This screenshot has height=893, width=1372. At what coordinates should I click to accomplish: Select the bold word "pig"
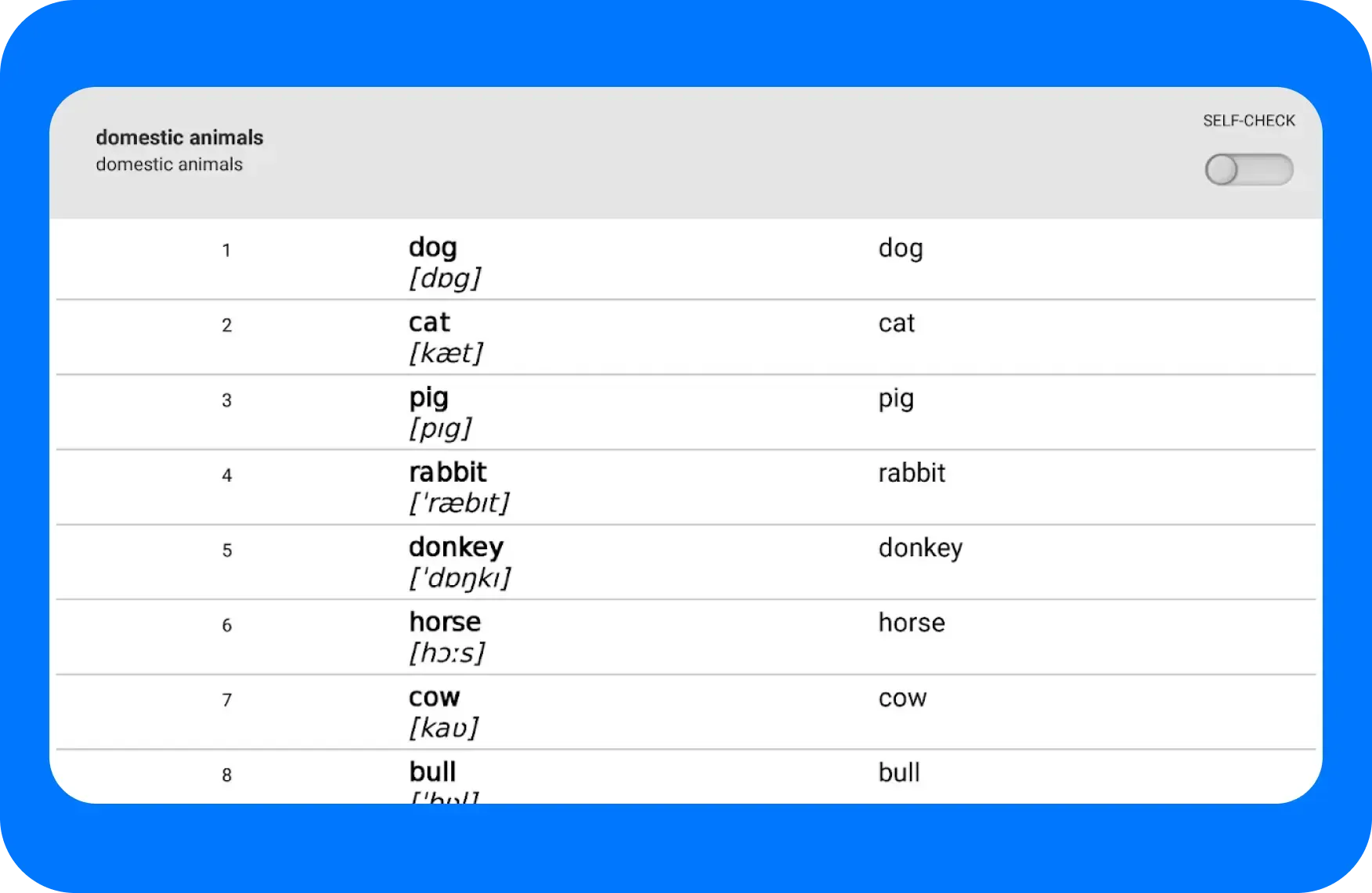pyautogui.click(x=428, y=398)
